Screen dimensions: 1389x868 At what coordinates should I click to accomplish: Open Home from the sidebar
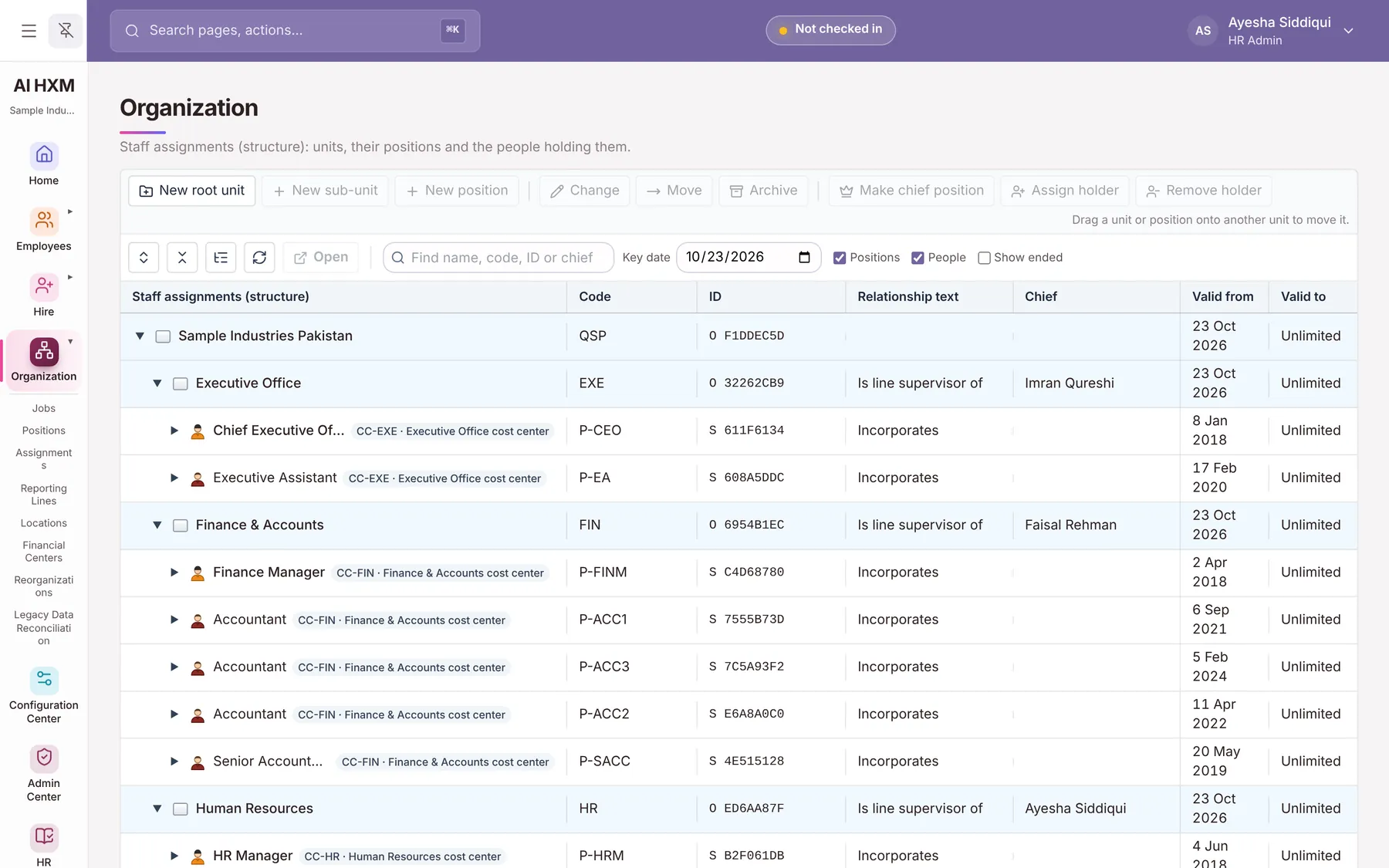[44, 164]
